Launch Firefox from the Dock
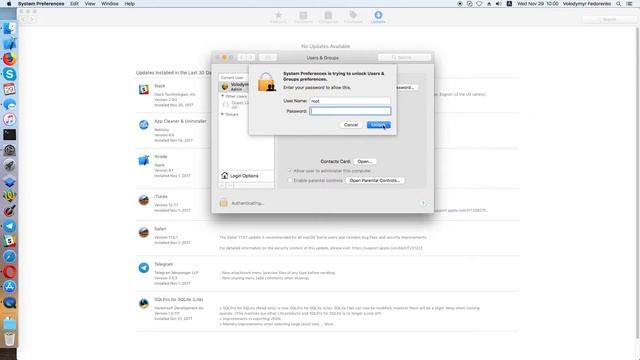 9,59
